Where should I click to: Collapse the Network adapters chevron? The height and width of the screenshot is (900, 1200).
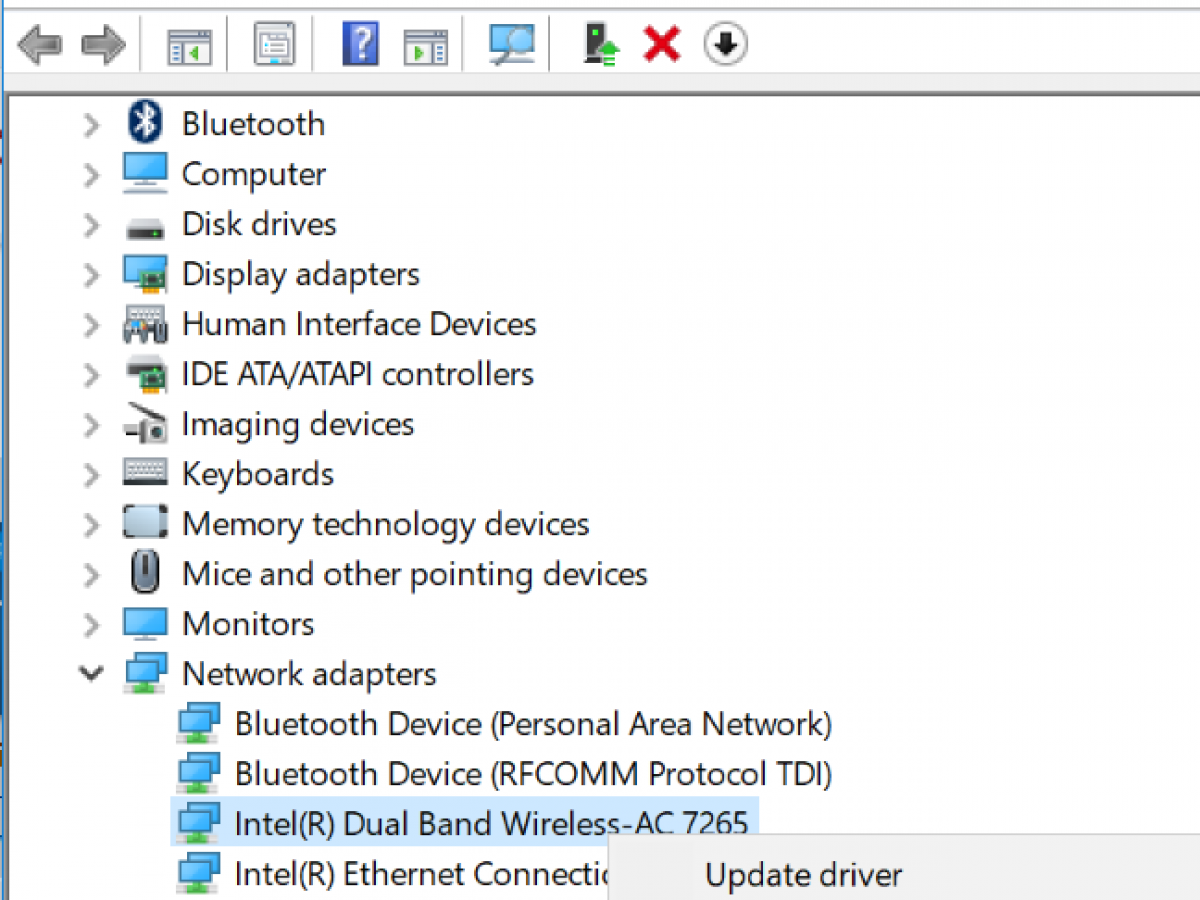coord(91,674)
